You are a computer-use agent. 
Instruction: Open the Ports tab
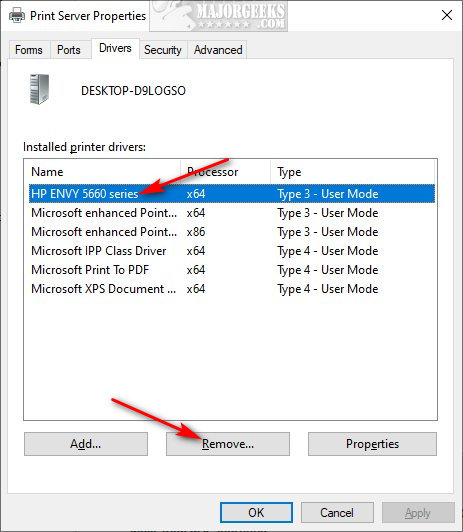(x=69, y=50)
